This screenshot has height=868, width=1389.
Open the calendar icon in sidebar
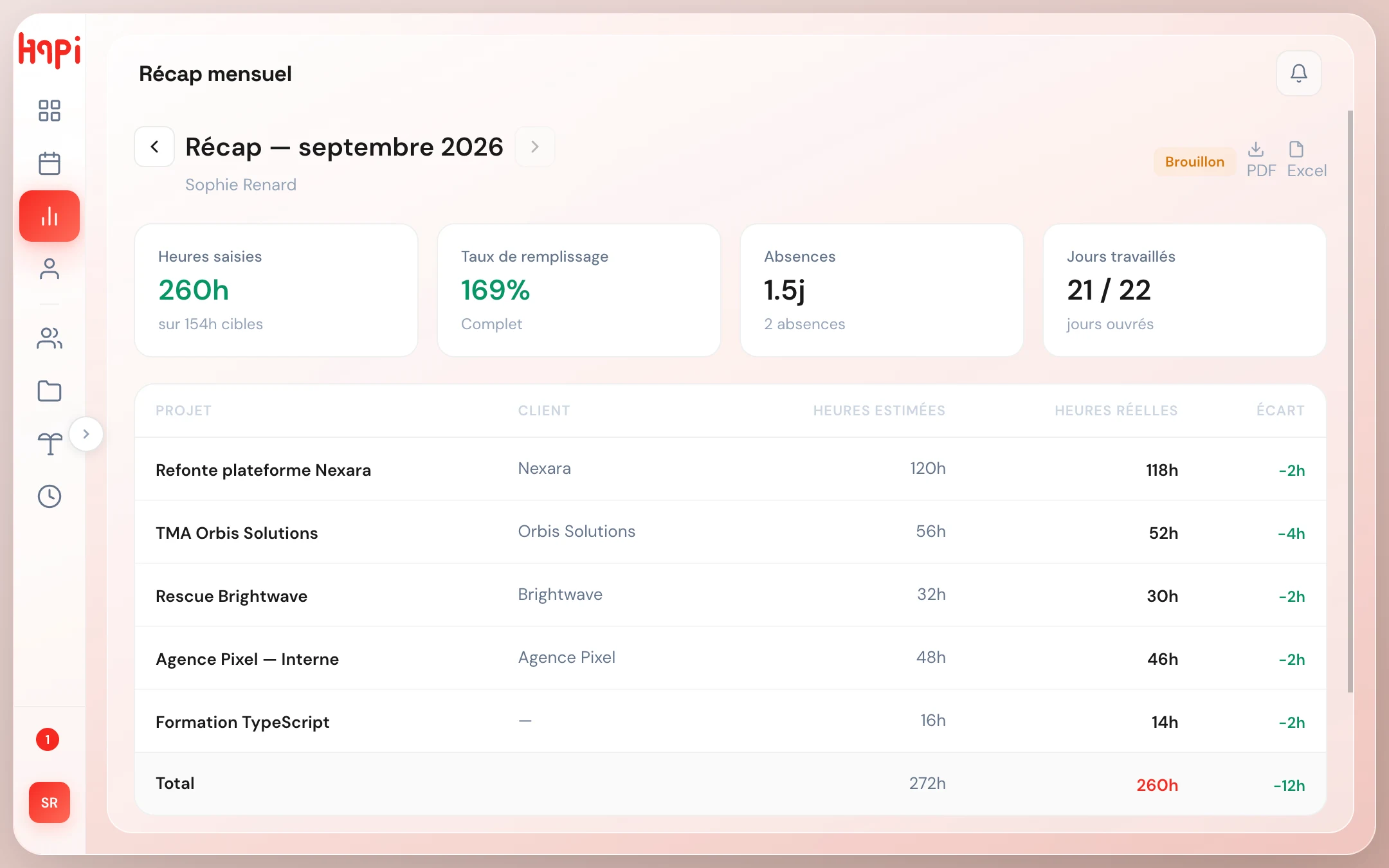coord(50,163)
